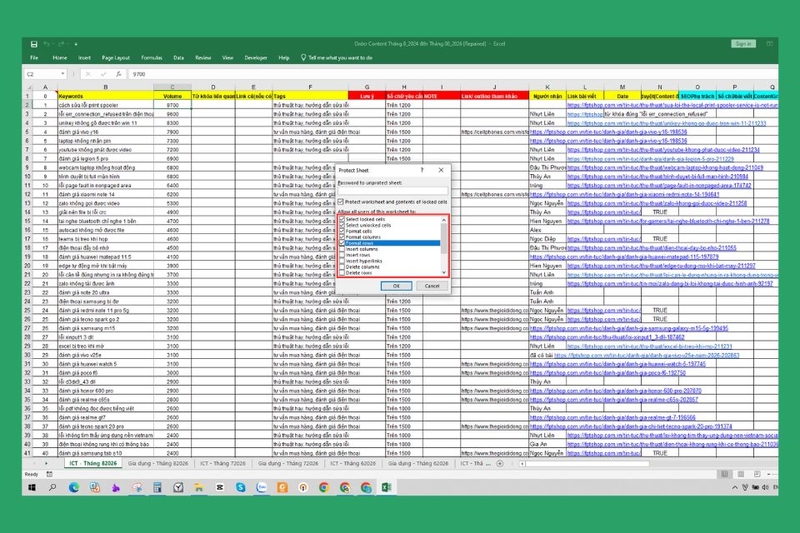Enable the Insert columns permission checkbox

click(342, 249)
